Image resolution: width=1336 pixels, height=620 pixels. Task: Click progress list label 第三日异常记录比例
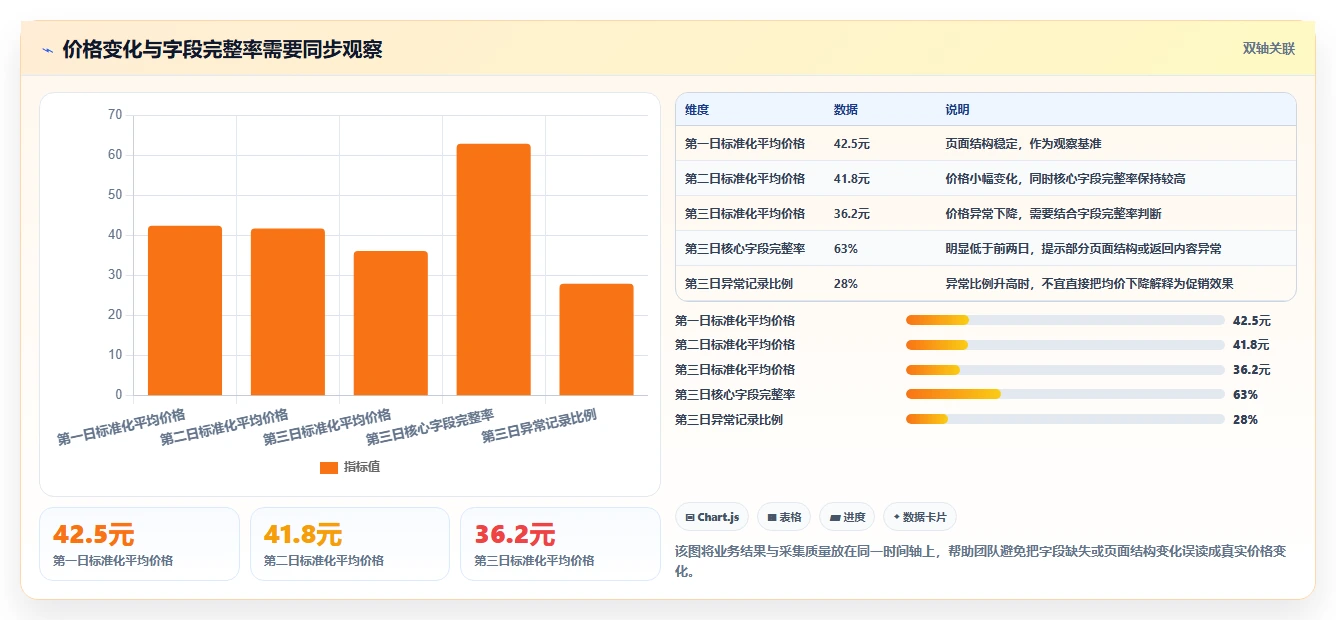729,420
